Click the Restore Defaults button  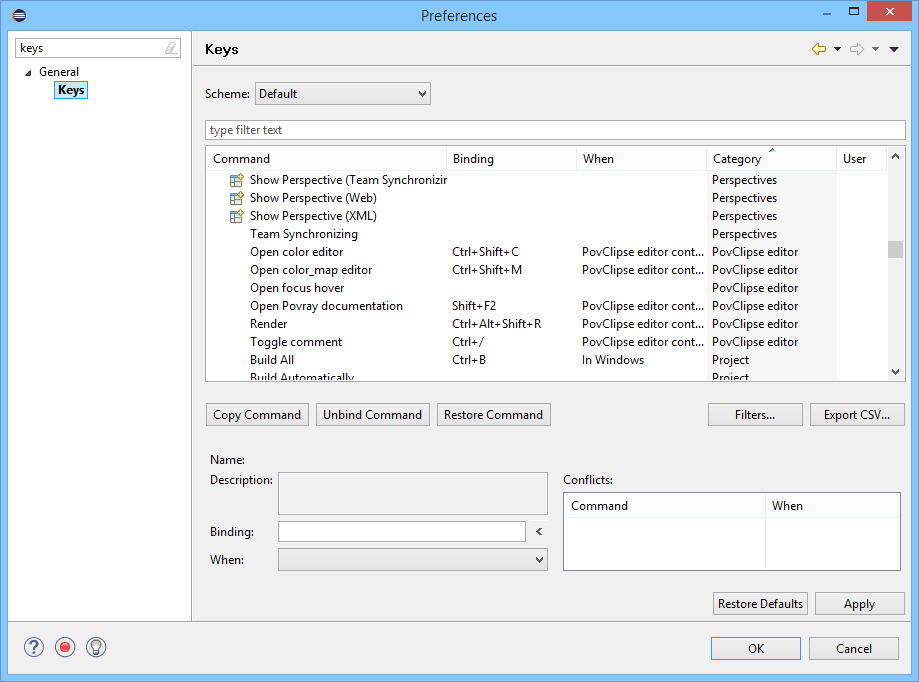point(760,603)
